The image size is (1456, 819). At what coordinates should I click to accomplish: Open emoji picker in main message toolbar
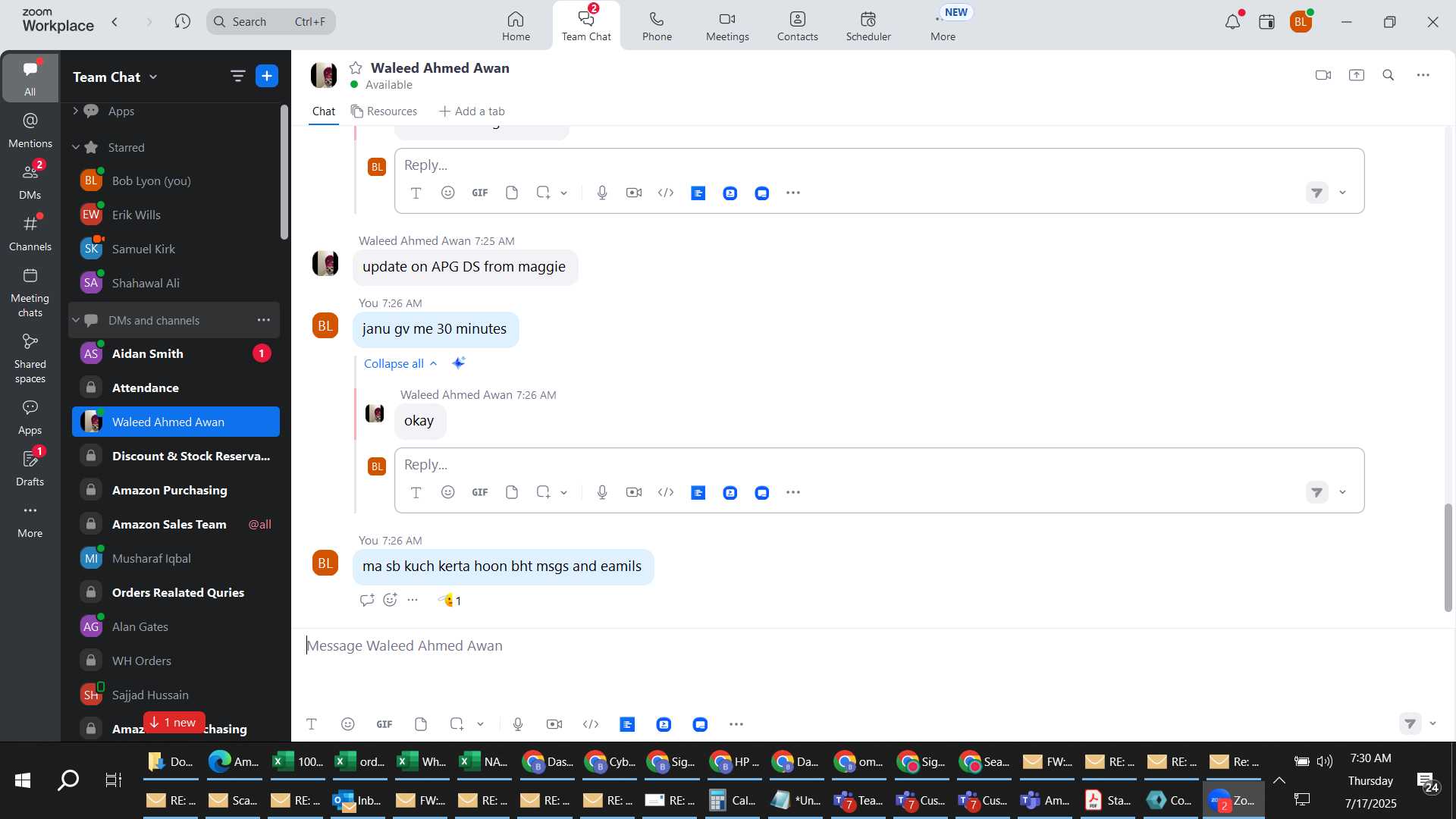(348, 724)
